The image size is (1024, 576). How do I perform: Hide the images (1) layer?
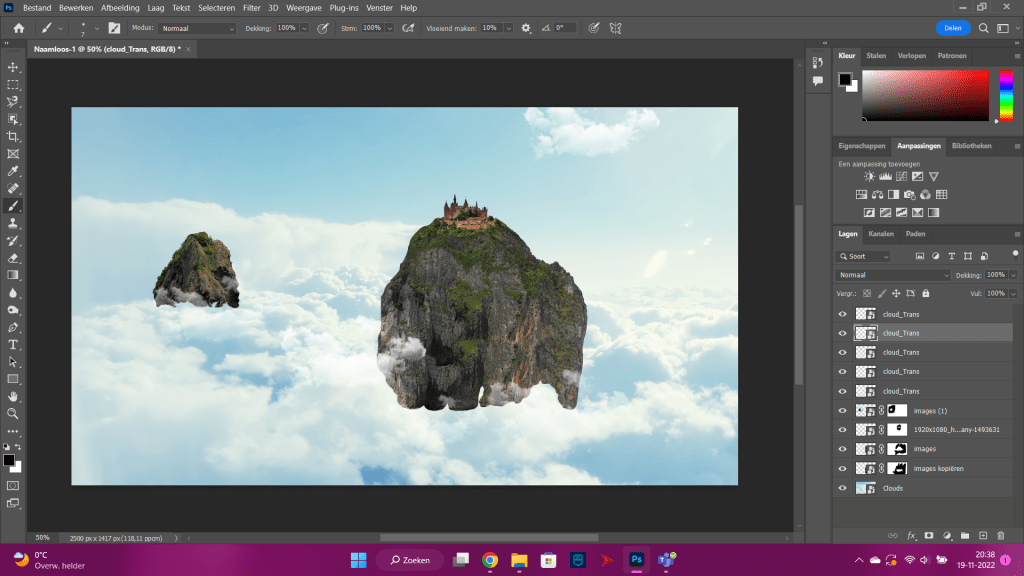pos(842,411)
